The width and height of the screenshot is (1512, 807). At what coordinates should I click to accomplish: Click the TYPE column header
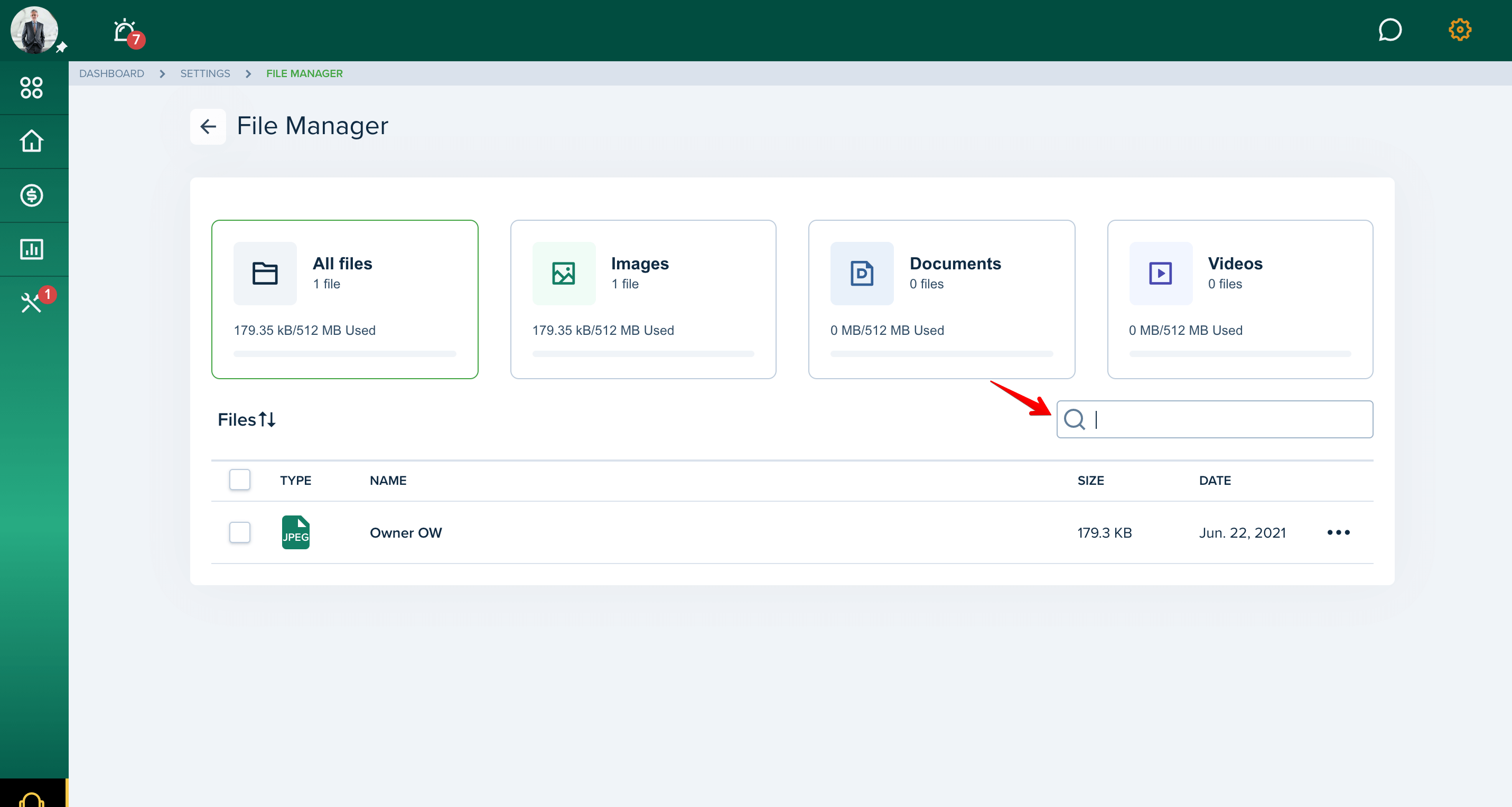tap(295, 480)
